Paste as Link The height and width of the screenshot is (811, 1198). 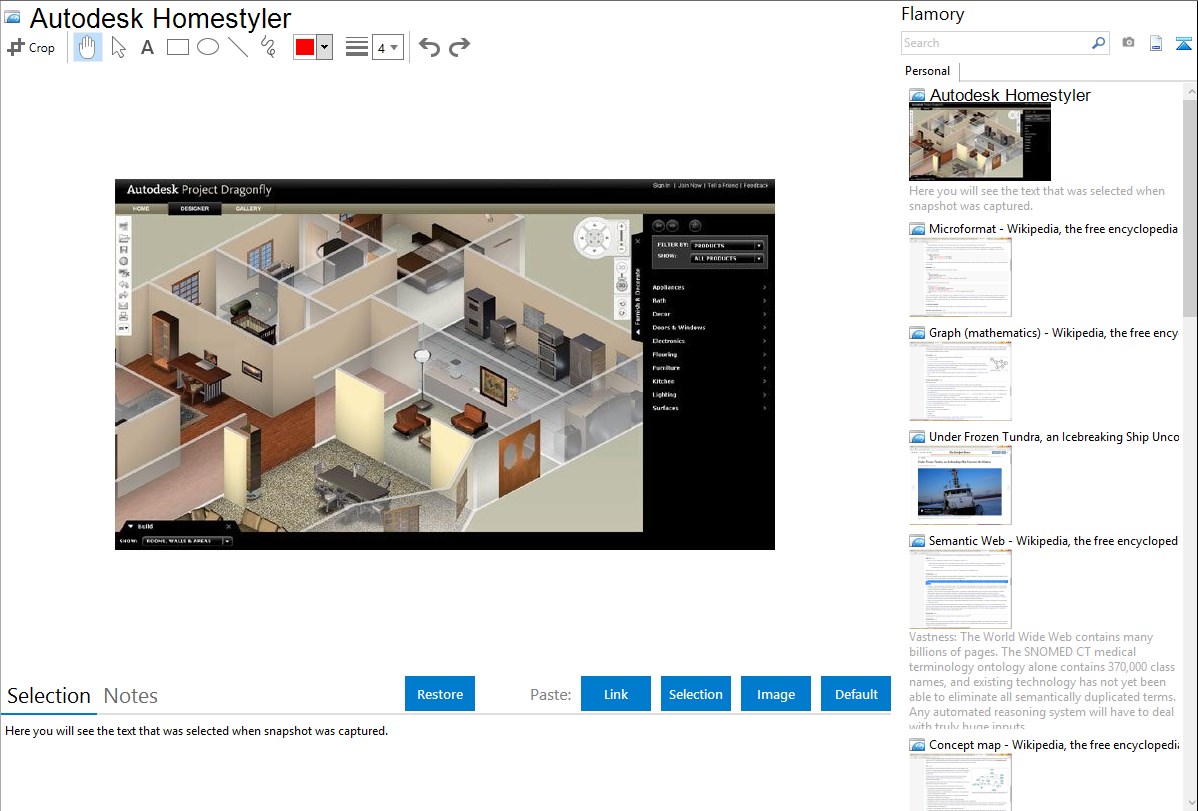click(616, 694)
